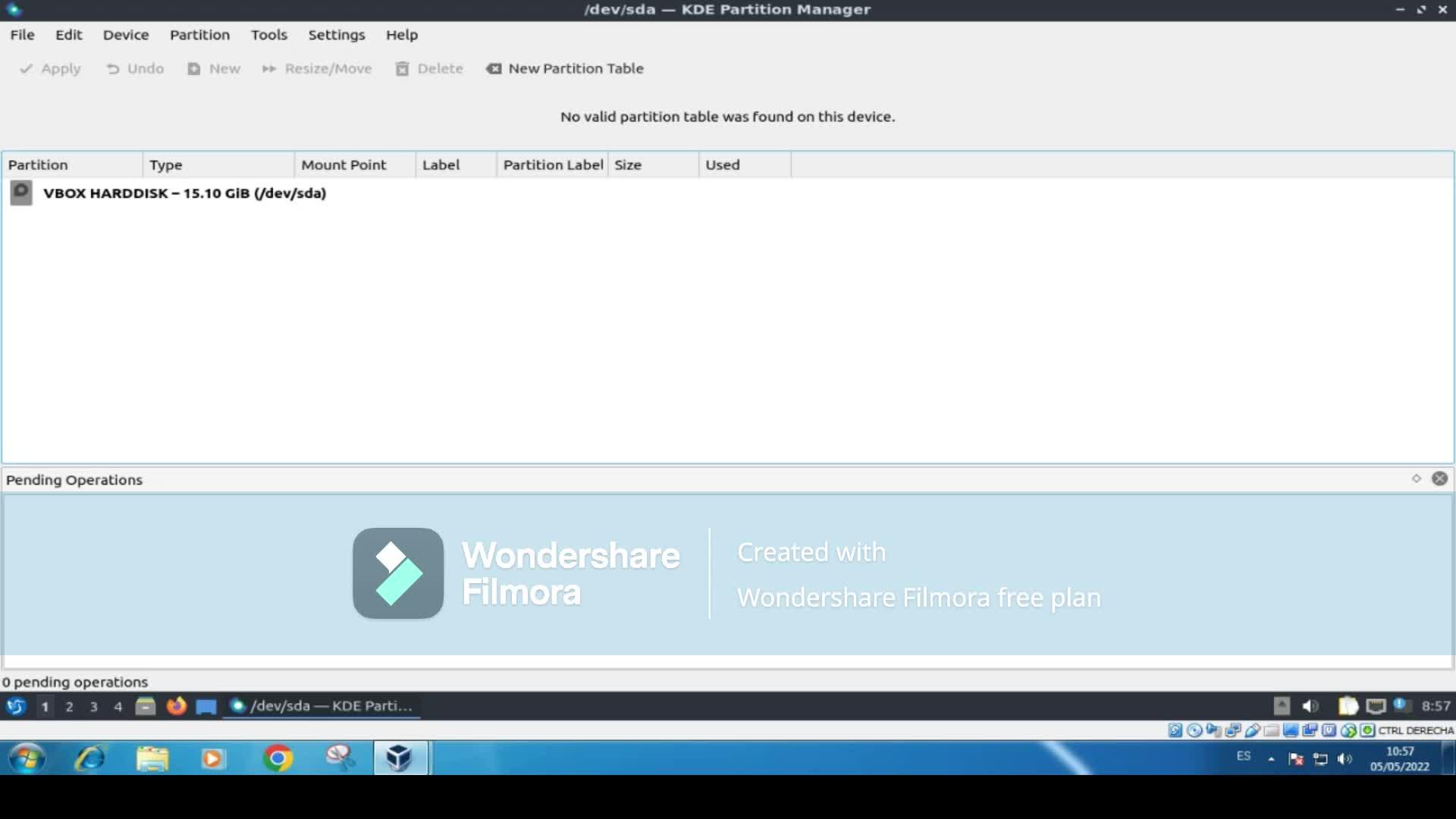Click the New Partition Table toolbar button
The width and height of the screenshot is (1456, 819).
(x=565, y=68)
